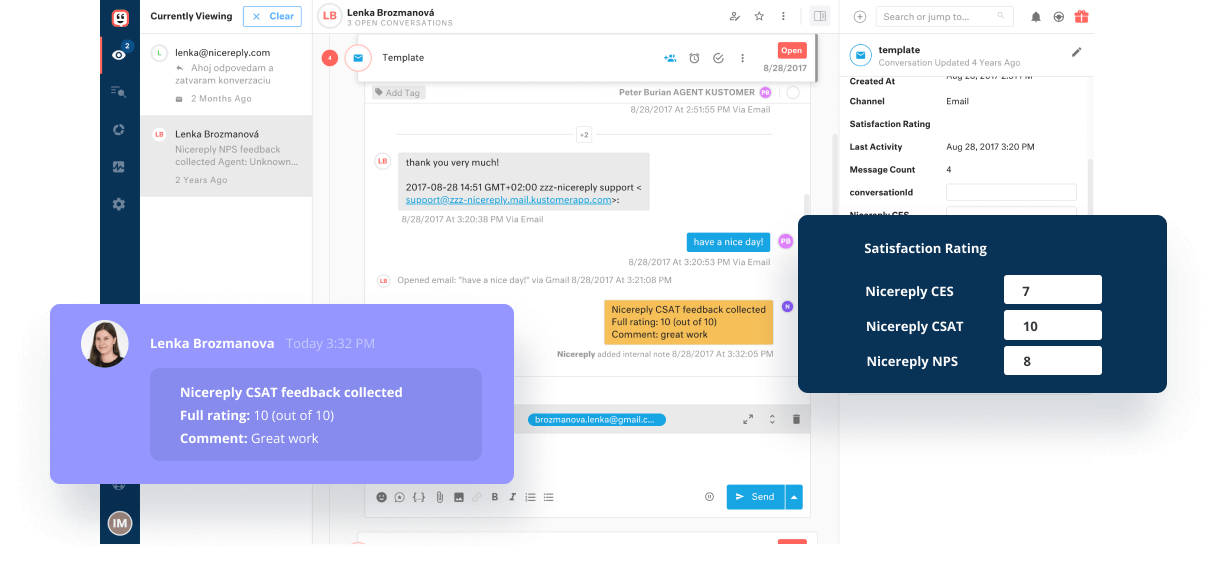Viewport: 1217px width, 564px height.
Task: Insert a numbered list
Action: click(531, 497)
